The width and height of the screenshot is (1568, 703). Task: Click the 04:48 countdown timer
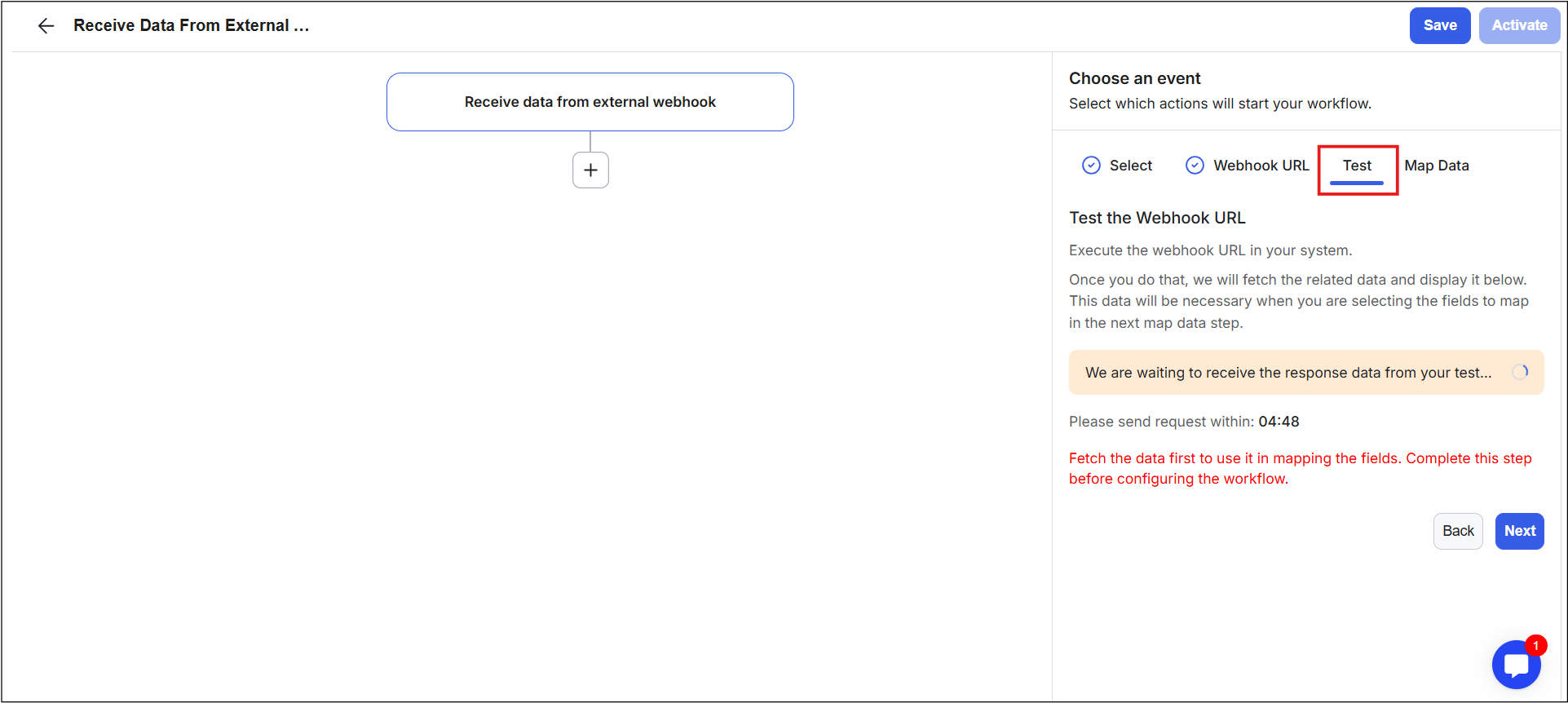pos(1279,422)
